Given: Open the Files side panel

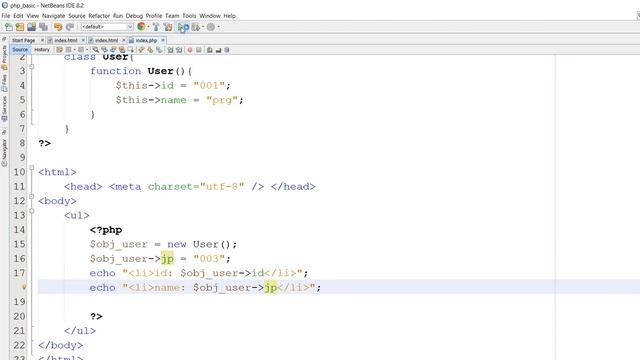Looking at the screenshot, I should tap(4, 83).
